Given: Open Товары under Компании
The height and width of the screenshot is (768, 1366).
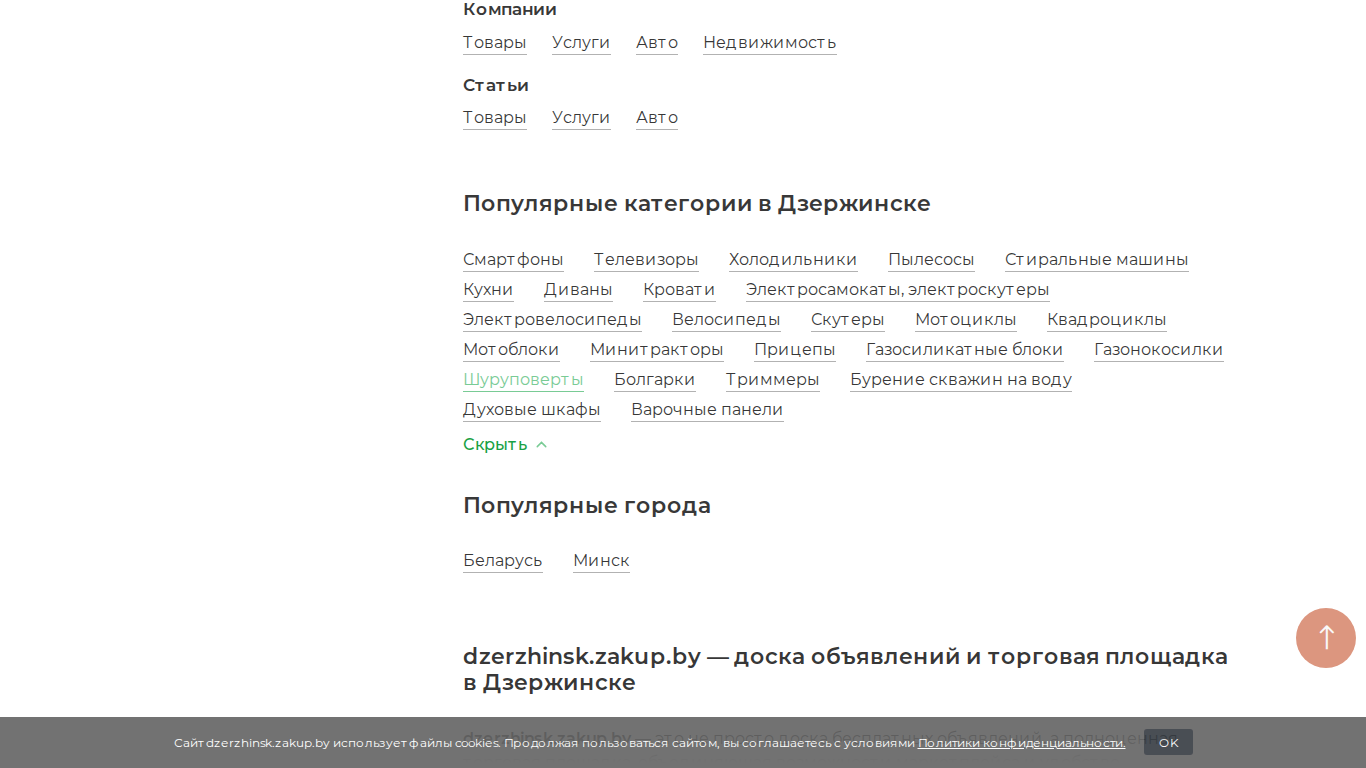Looking at the screenshot, I should coord(495,43).
